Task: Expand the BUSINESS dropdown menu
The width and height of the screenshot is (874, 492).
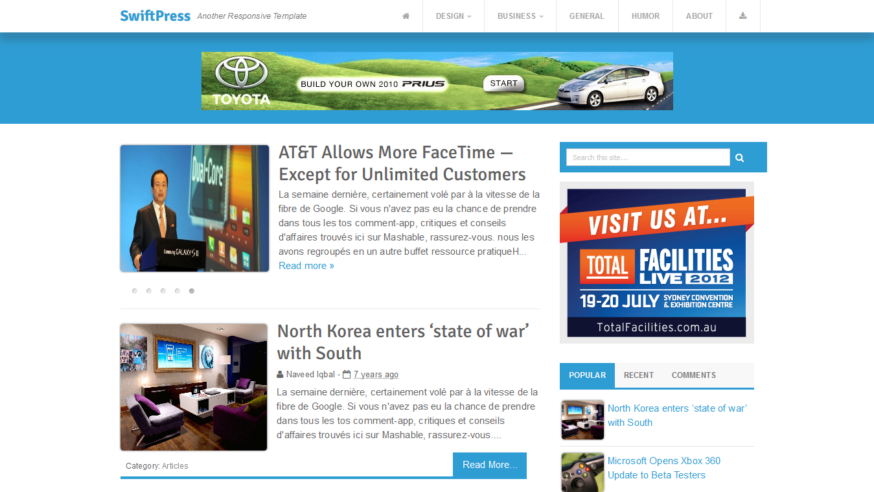Action: click(520, 16)
